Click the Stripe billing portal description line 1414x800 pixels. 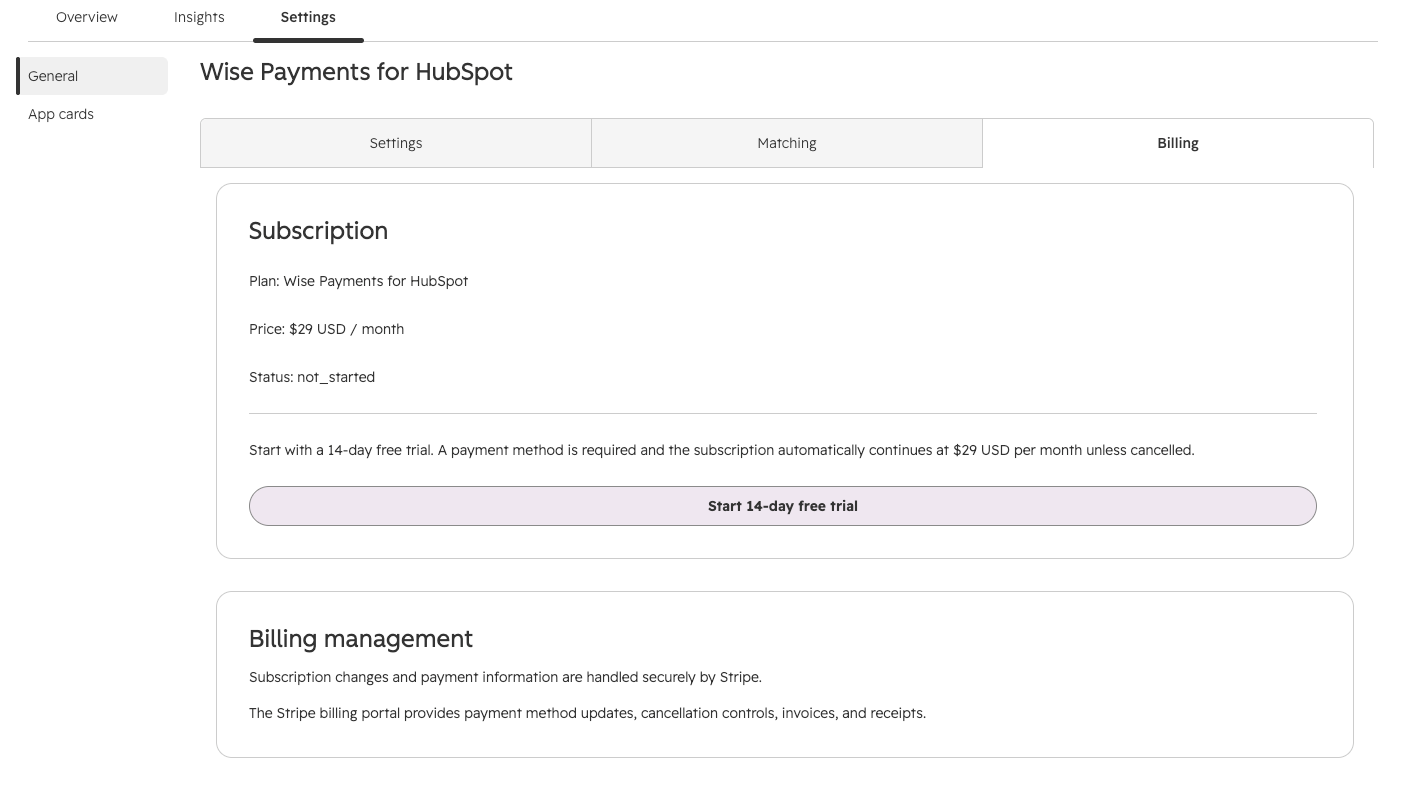587,713
